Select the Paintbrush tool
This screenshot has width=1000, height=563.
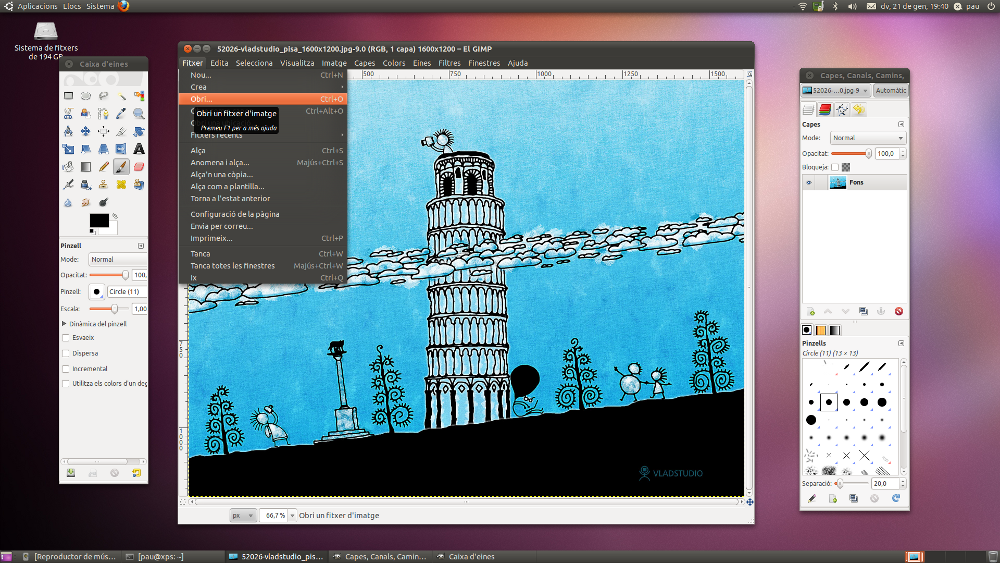(x=121, y=167)
